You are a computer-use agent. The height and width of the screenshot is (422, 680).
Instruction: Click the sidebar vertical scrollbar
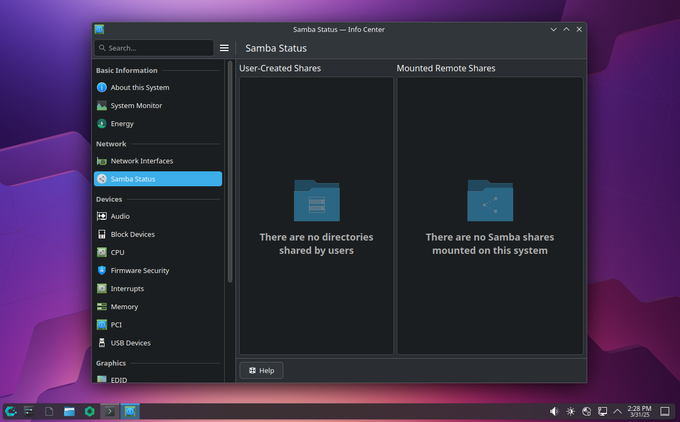[x=230, y=171]
